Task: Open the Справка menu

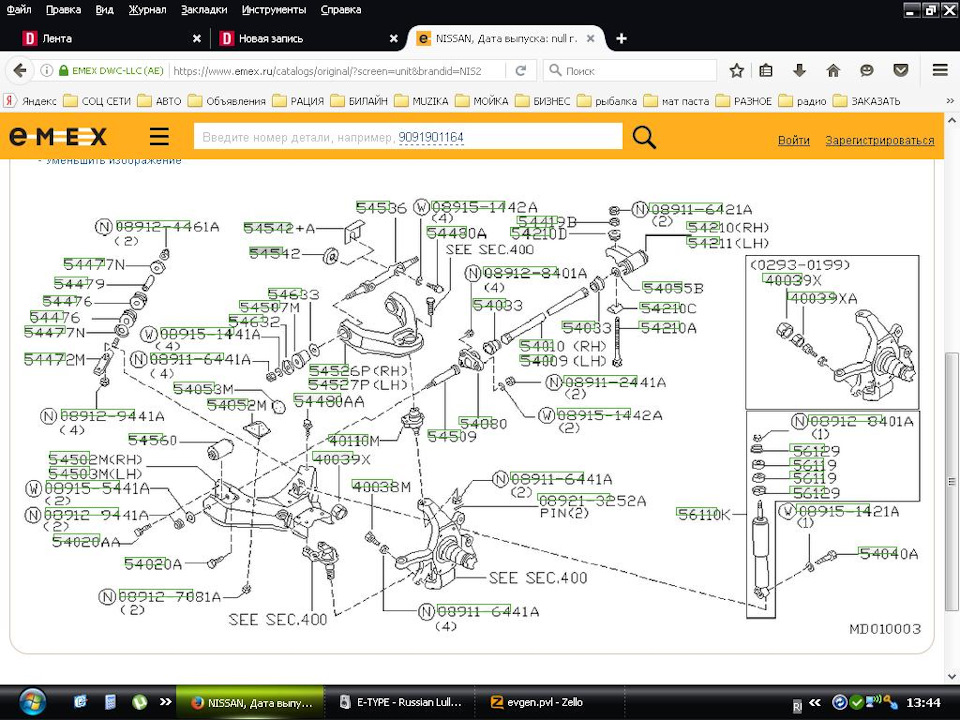Action: pos(340,10)
